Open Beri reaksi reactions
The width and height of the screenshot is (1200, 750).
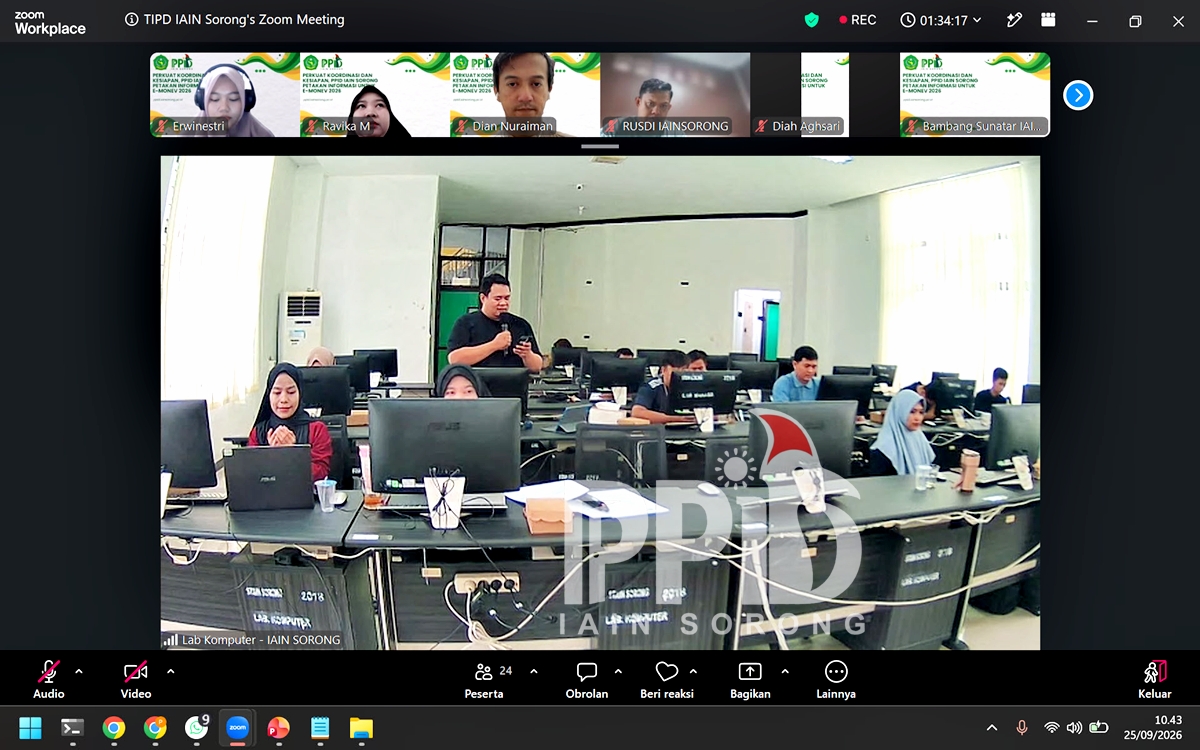667,679
